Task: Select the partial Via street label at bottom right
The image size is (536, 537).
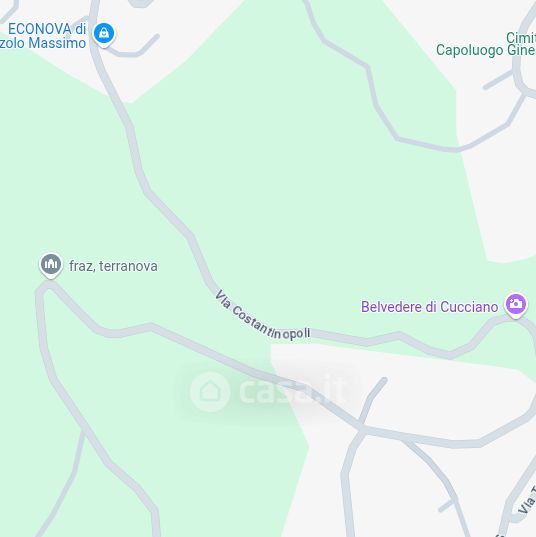Action: pos(528,501)
